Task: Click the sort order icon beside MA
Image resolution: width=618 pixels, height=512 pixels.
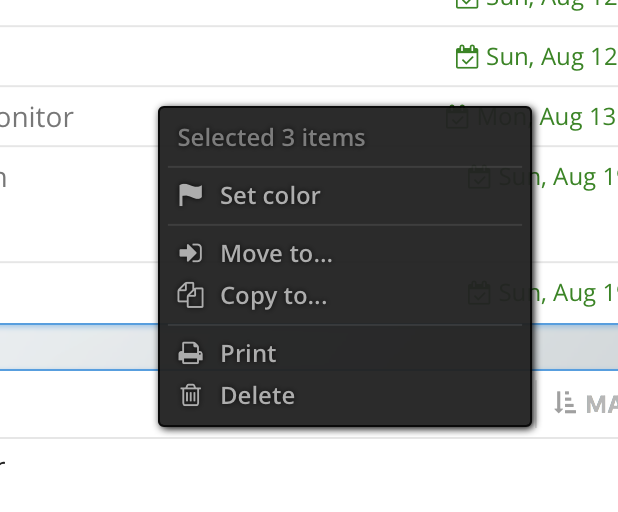Action: pos(565,402)
